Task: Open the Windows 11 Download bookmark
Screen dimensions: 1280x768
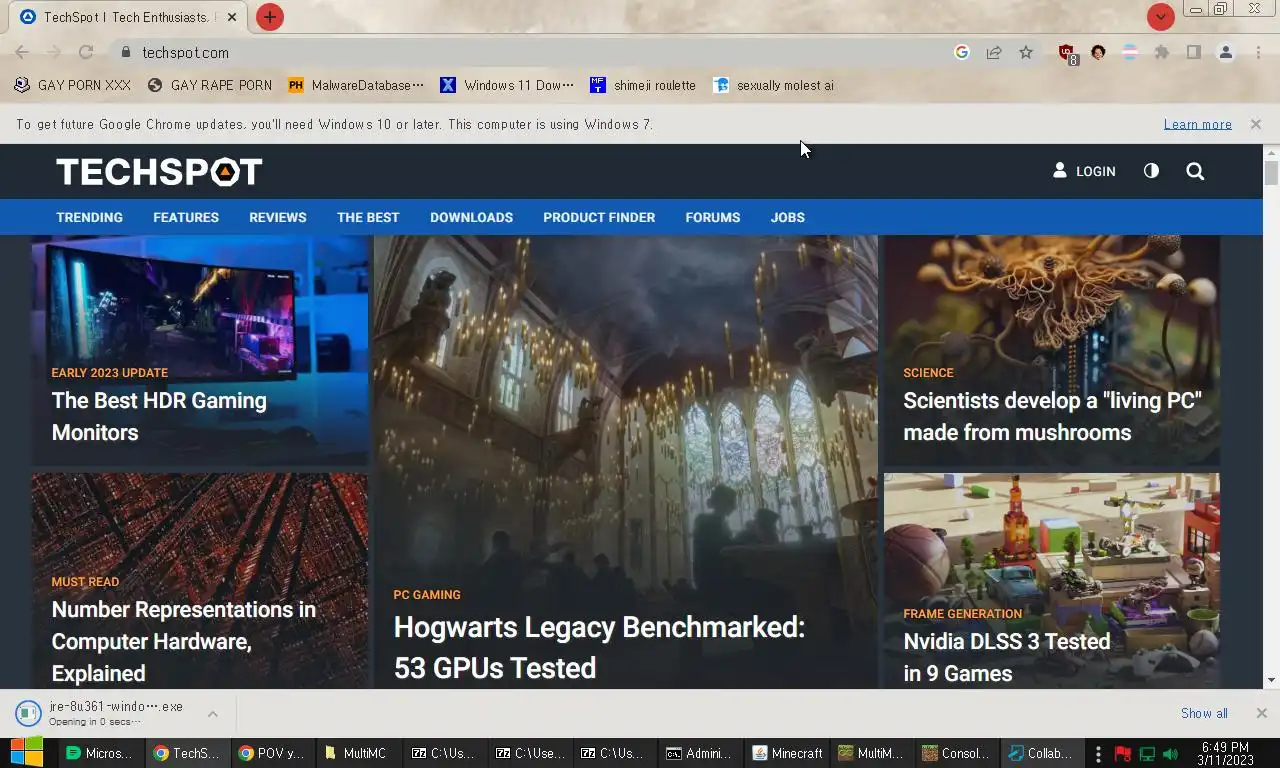Action: pyautogui.click(x=507, y=85)
